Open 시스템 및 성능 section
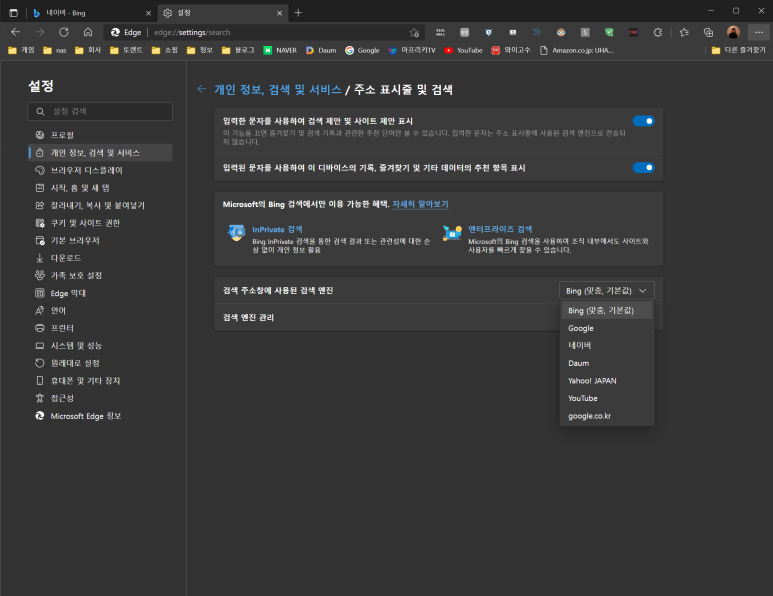The width and height of the screenshot is (773, 596). [100, 346]
